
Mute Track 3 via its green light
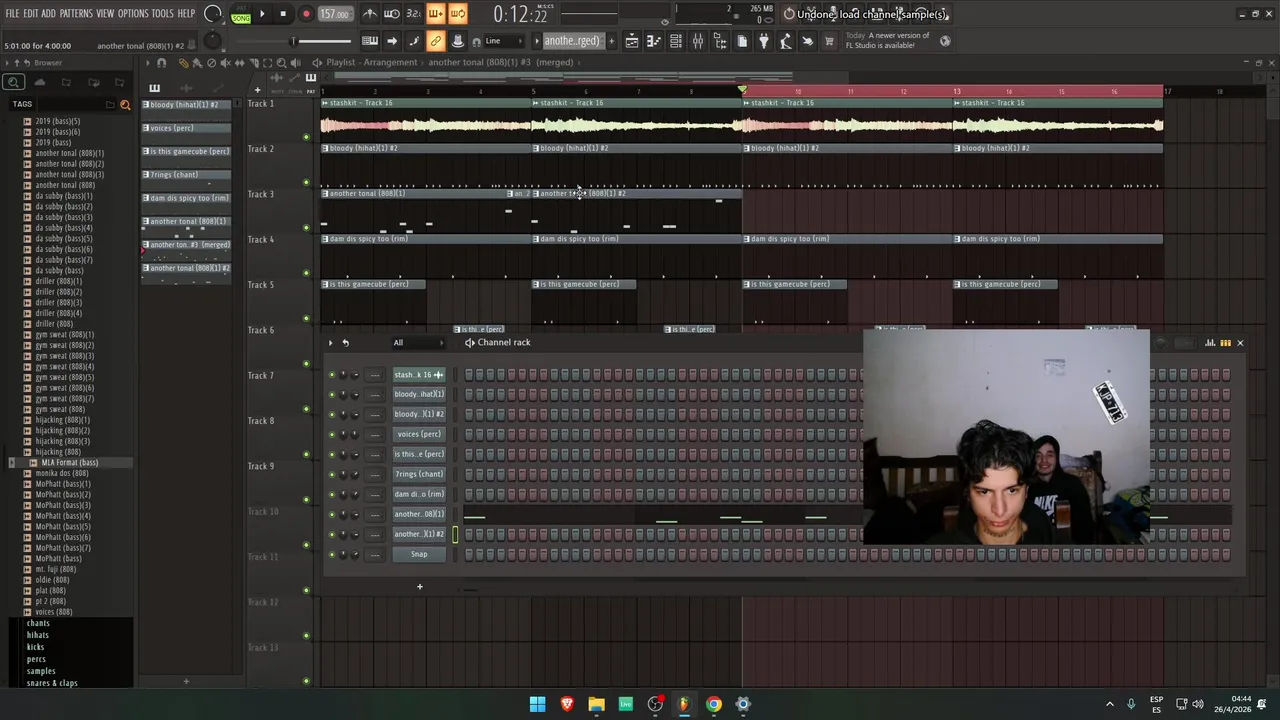coord(307,228)
